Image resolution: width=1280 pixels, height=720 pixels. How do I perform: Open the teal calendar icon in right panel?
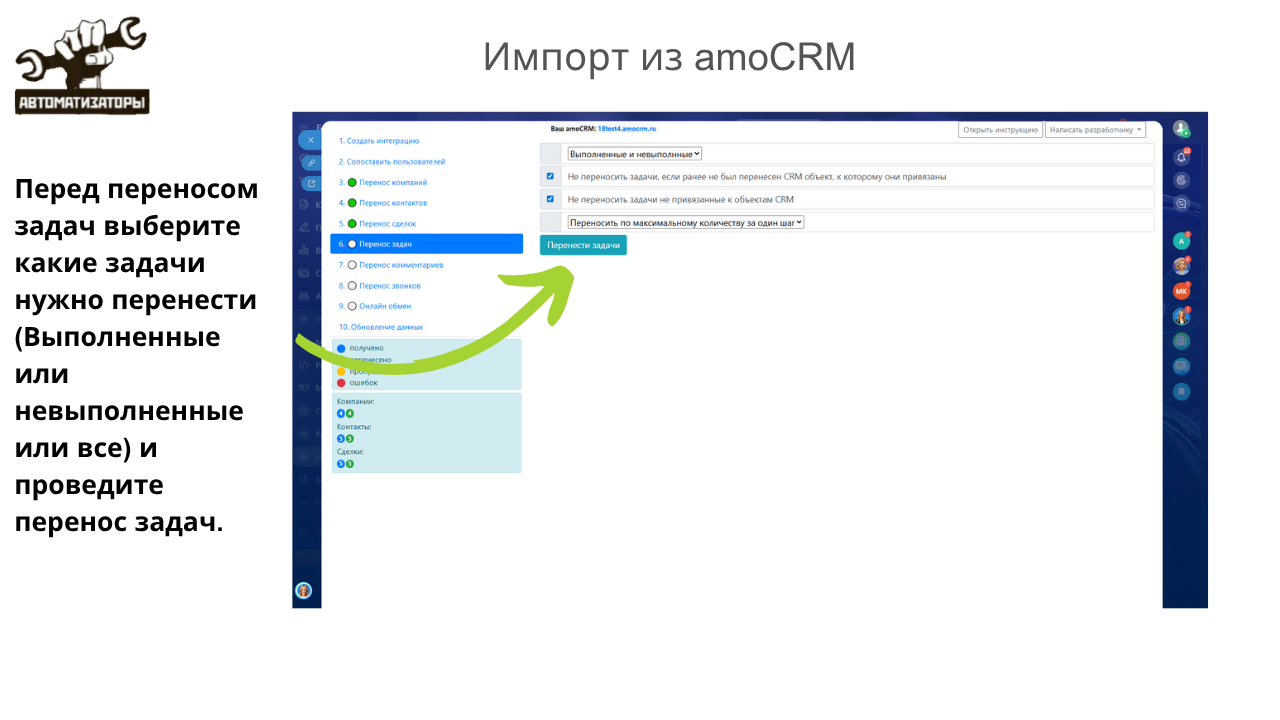(1182, 341)
